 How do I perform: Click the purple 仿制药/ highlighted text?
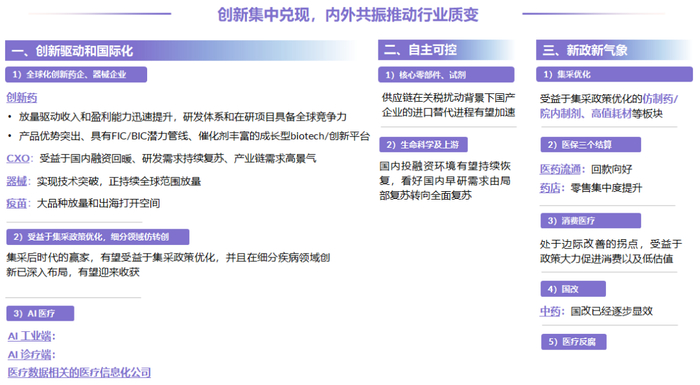pyautogui.click(x=660, y=99)
